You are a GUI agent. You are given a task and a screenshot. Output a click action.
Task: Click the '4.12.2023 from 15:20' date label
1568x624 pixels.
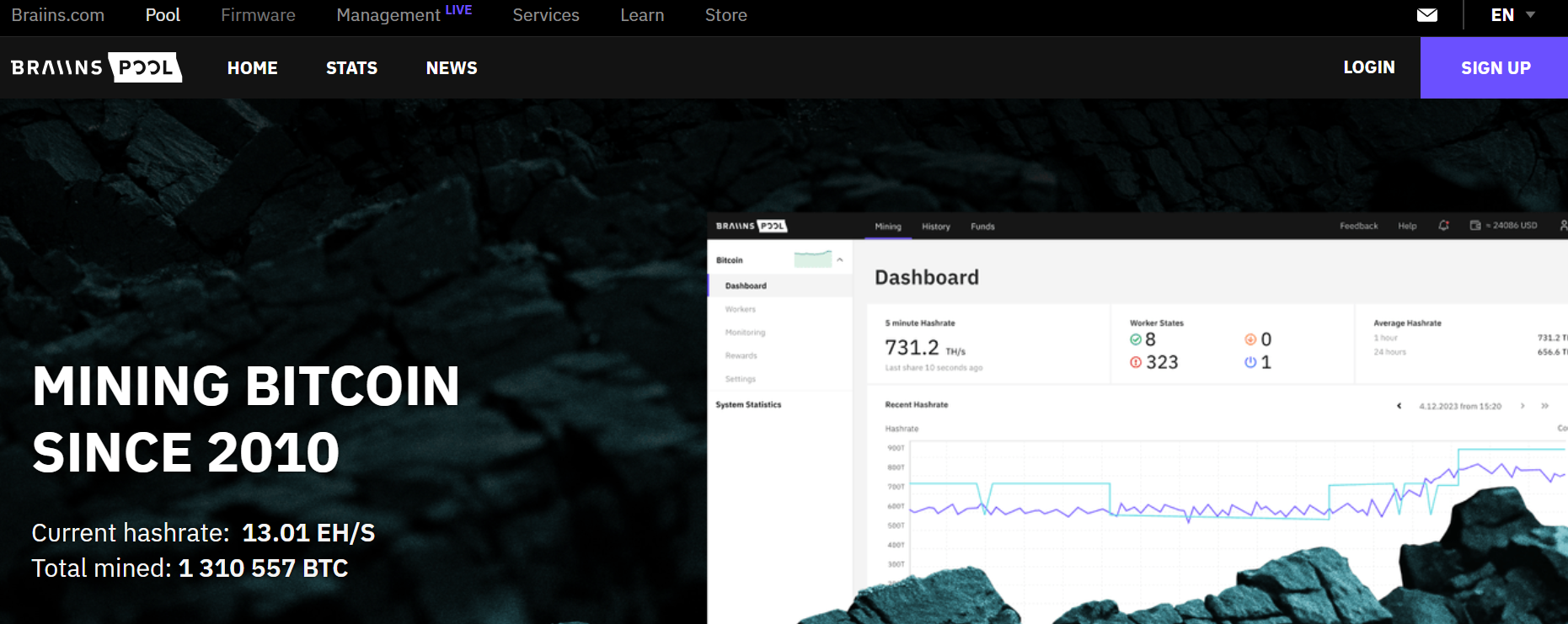pyautogui.click(x=1460, y=406)
